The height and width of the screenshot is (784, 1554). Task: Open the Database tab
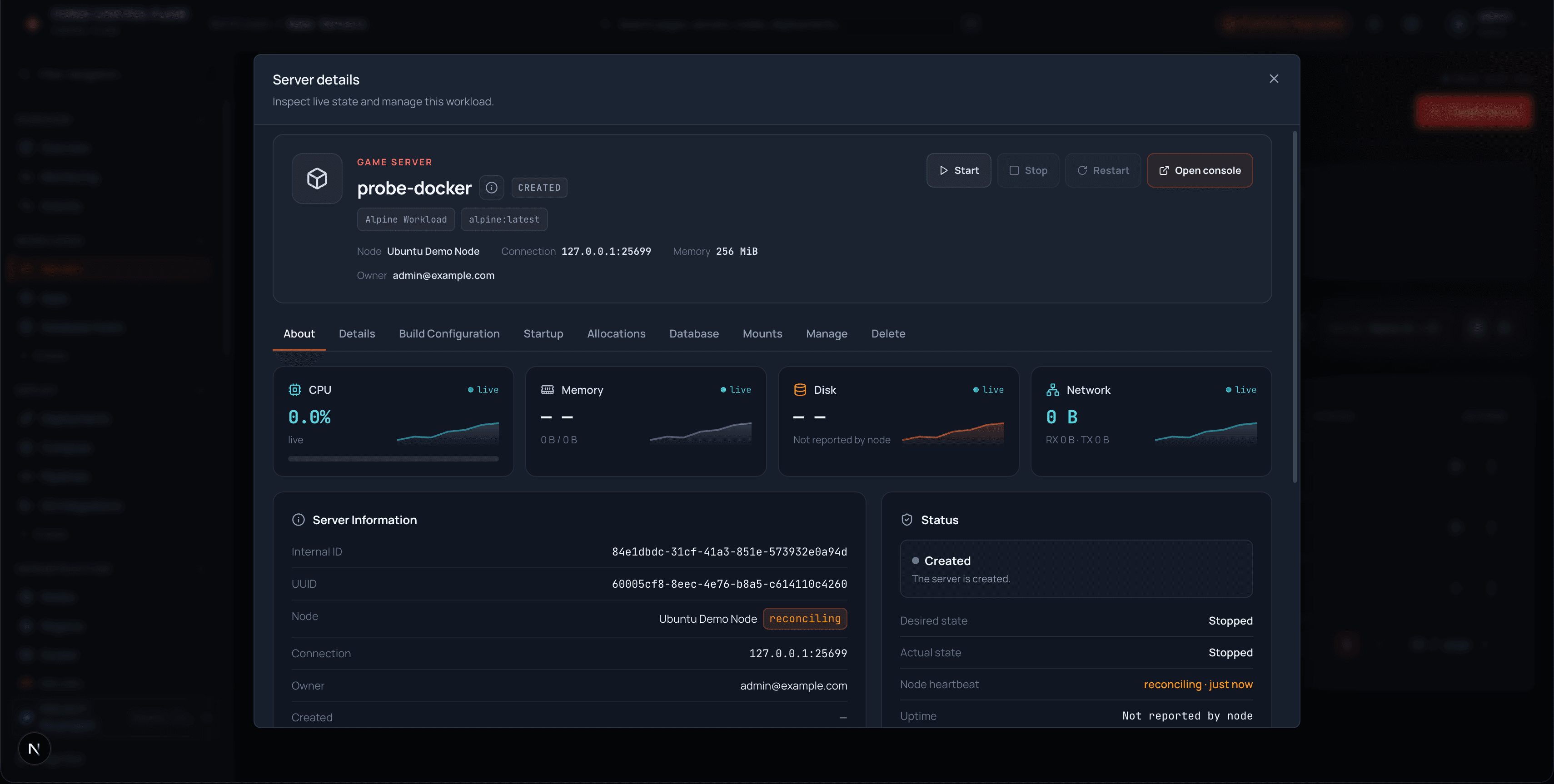click(694, 333)
